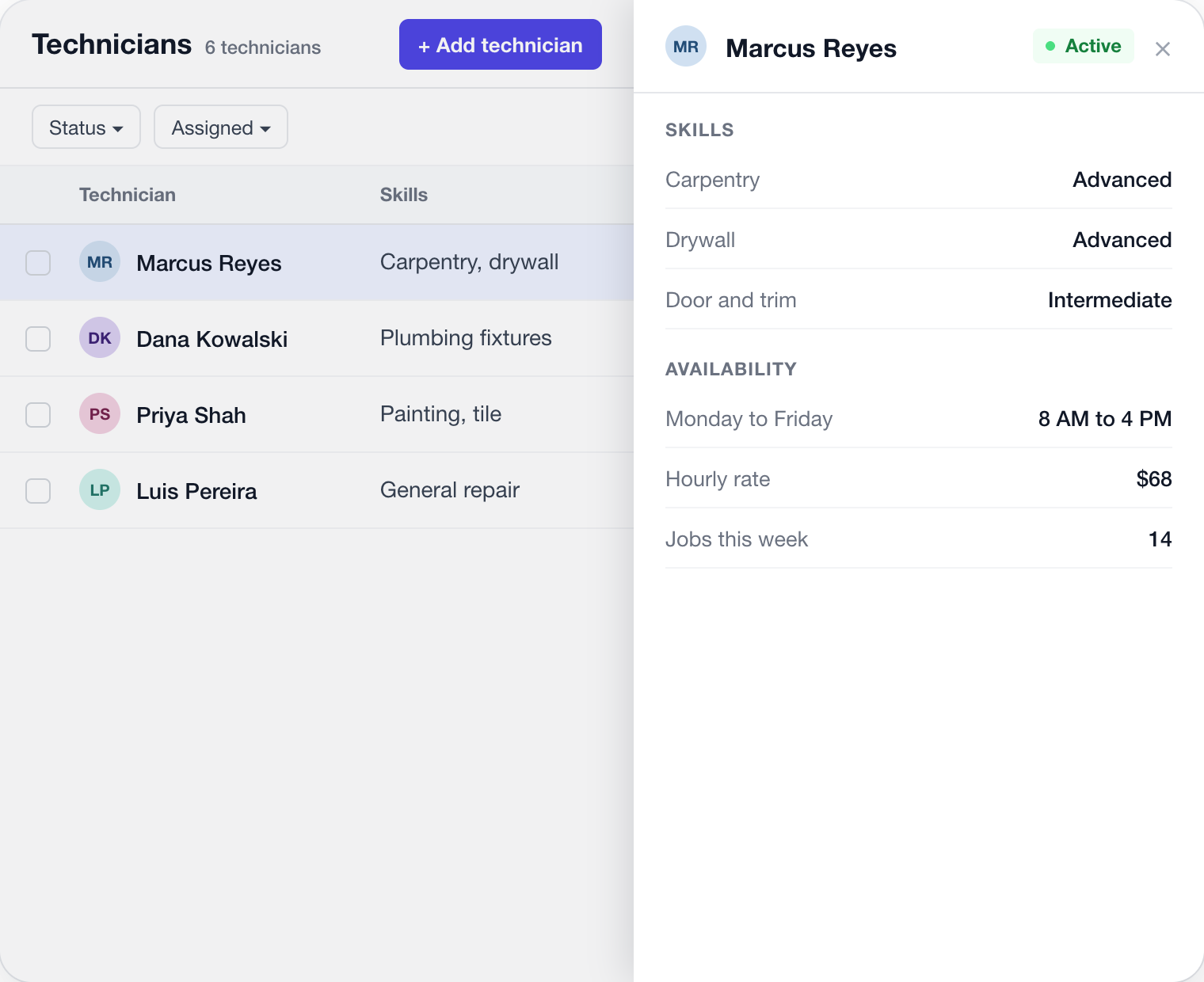Screen dimensions: 1204x982
Task: Click the LP avatar for Luis Pereira
Action: tap(100, 489)
